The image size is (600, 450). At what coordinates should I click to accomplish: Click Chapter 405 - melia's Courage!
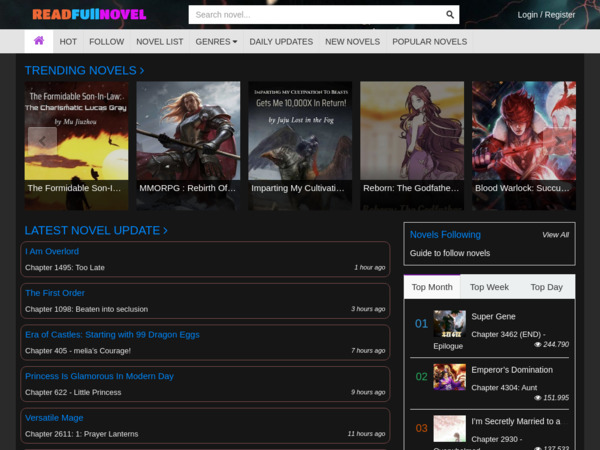78,351
